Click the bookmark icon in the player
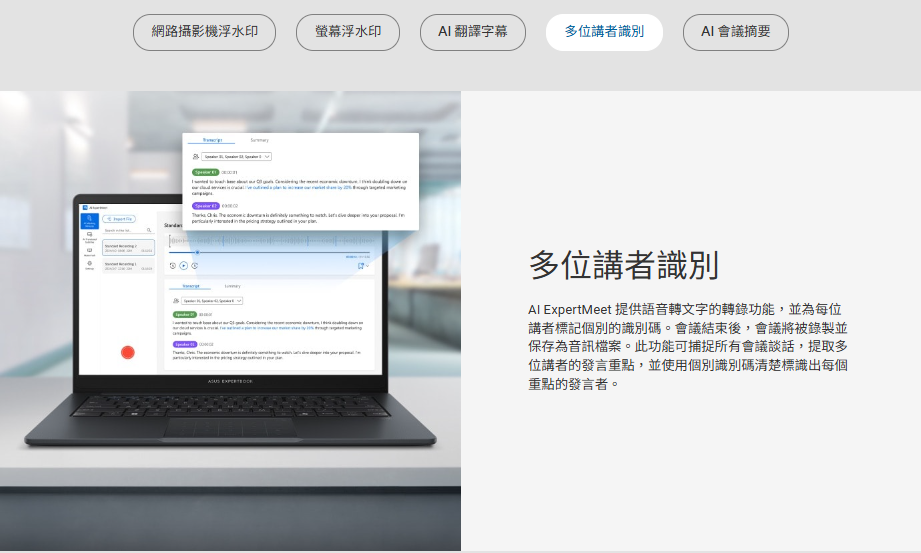 [x=361, y=265]
